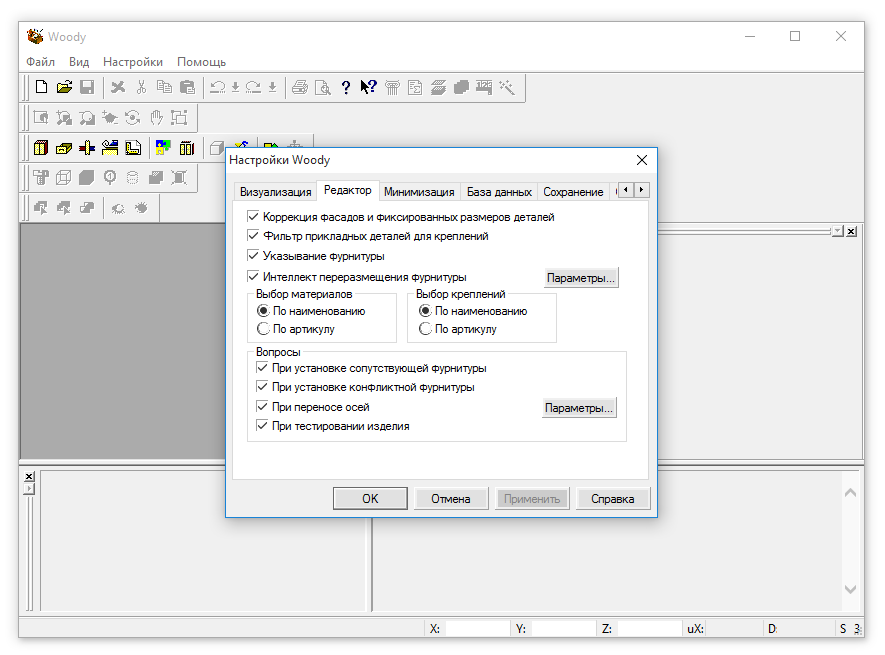Click the Delete X icon in toolbar
This screenshot has width=885, height=655.
pos(118,87)
